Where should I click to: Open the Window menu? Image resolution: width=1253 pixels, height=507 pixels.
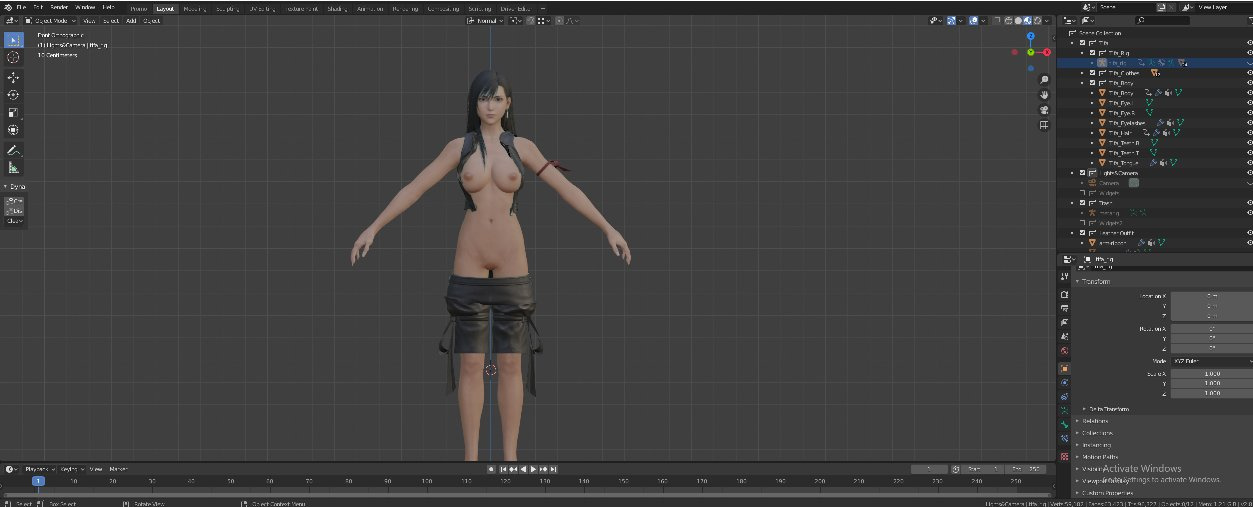tap(85, 7)
